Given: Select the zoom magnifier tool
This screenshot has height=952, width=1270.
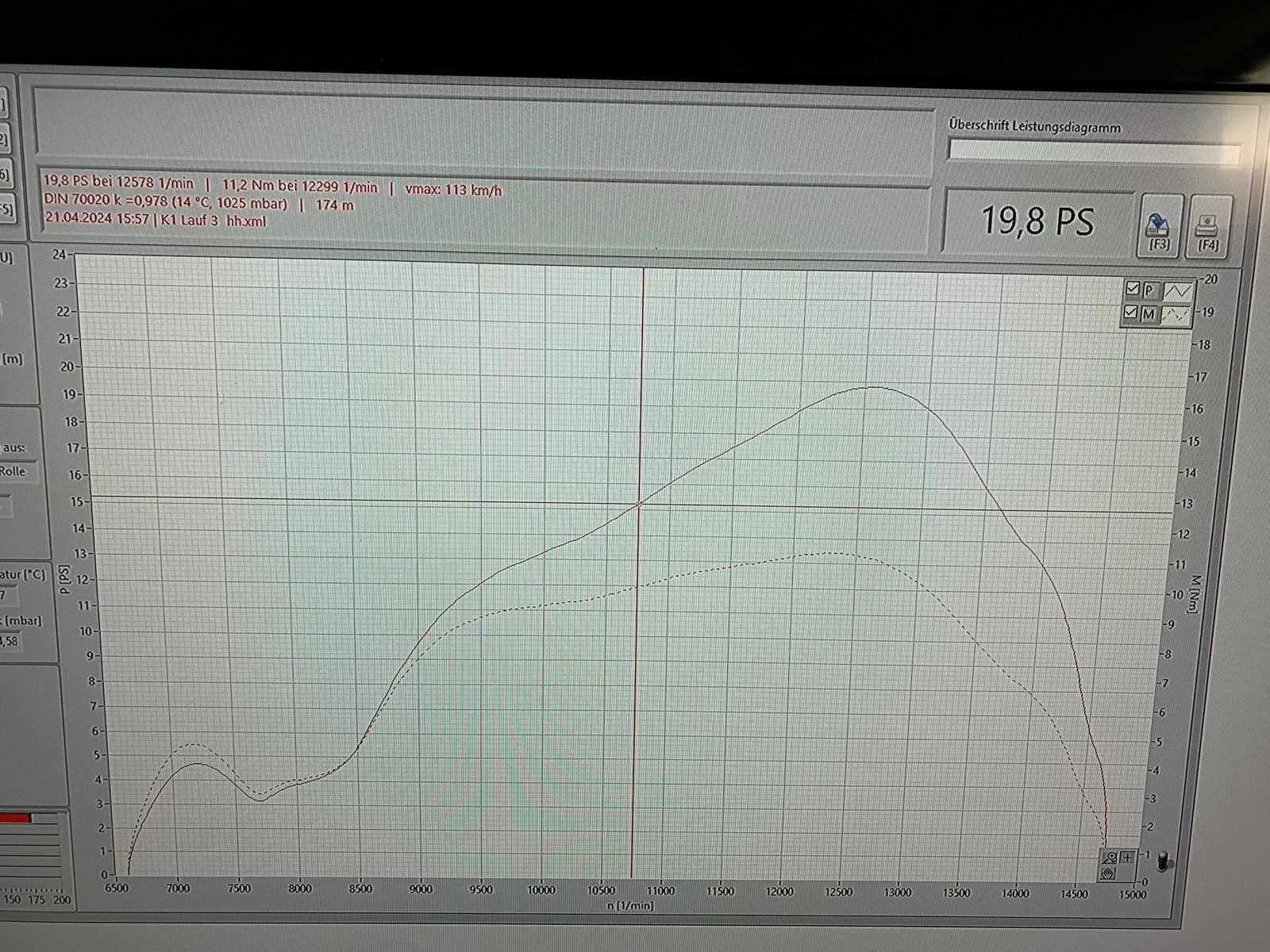Looking at the screenshot, I should tap(1110, 857).
